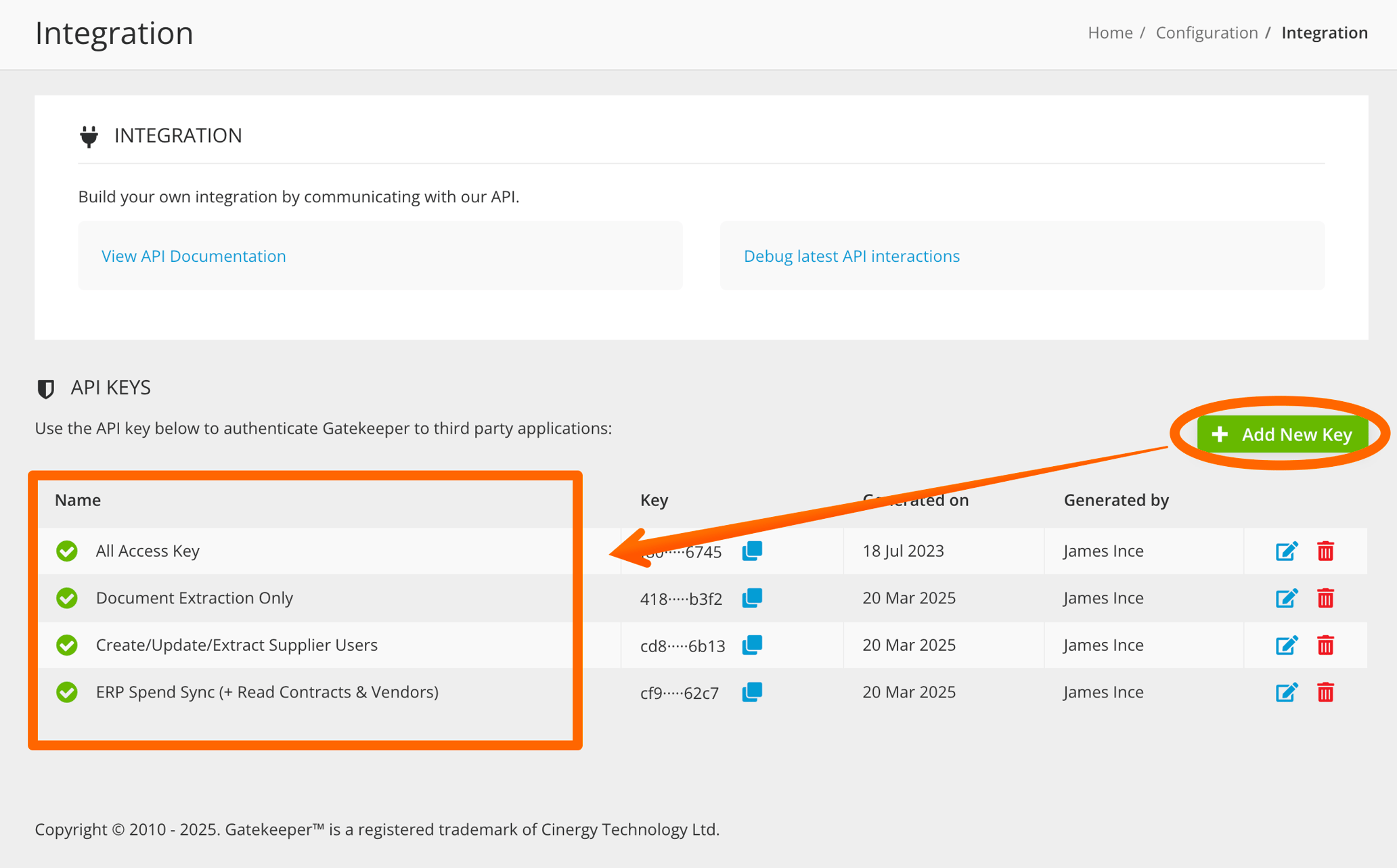1397x868 pixels.
Task: Click the All Access Key green status checkmark
Action: tap(67, 551)
